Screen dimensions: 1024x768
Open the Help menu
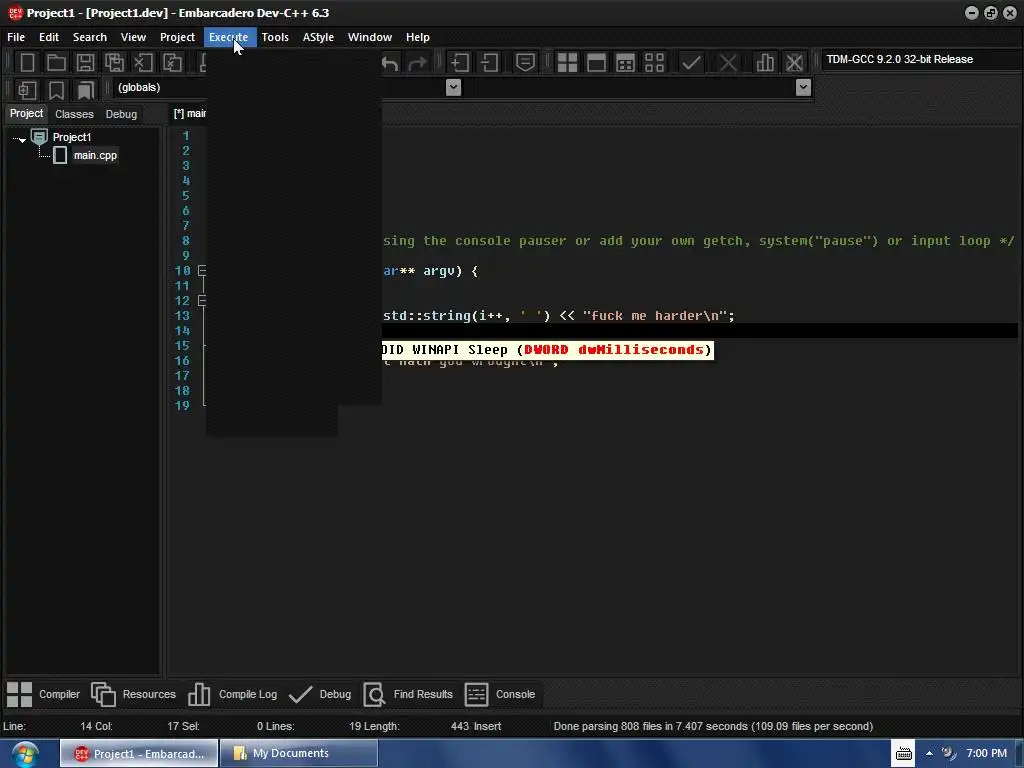pyautogui.click(x=417, y=37)
